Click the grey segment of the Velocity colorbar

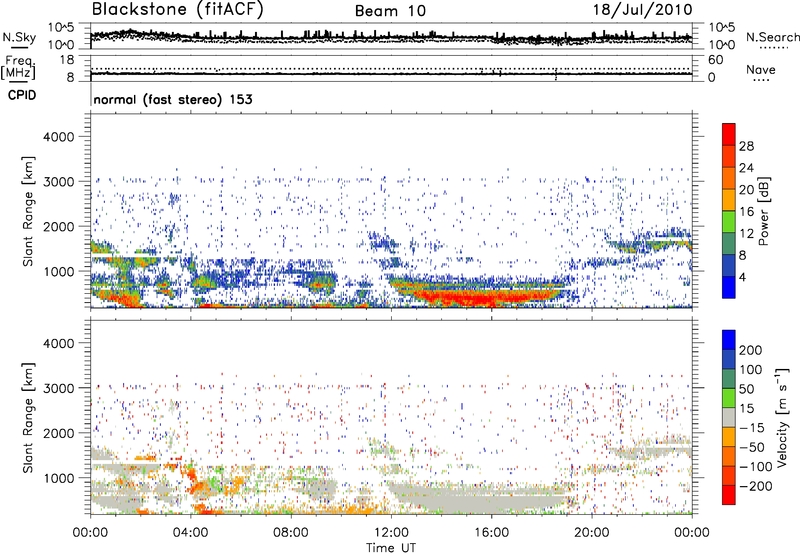pos(729,417)
